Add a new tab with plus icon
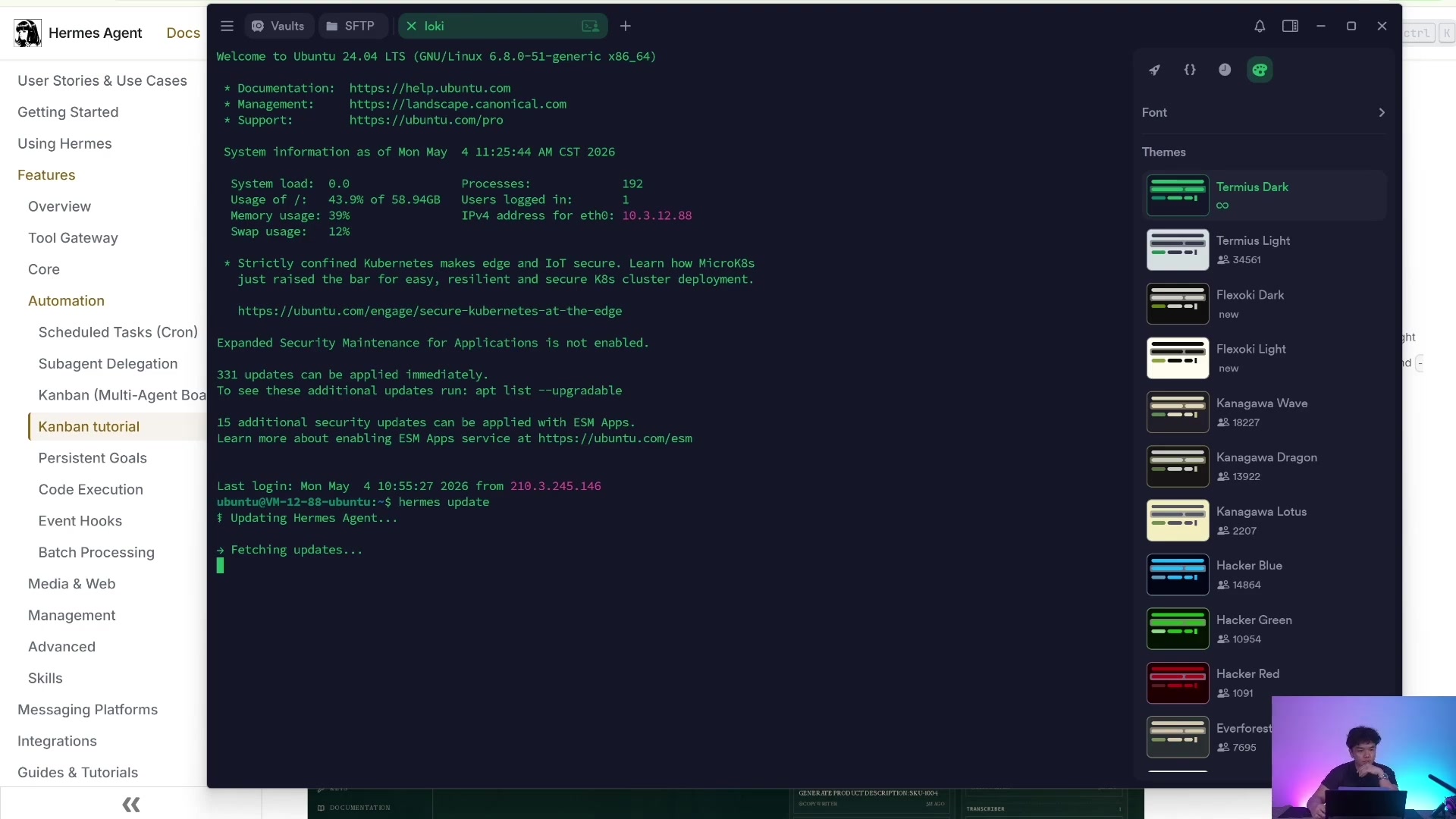The height and width of the screenshot is (819, 1456). (626, 26)
